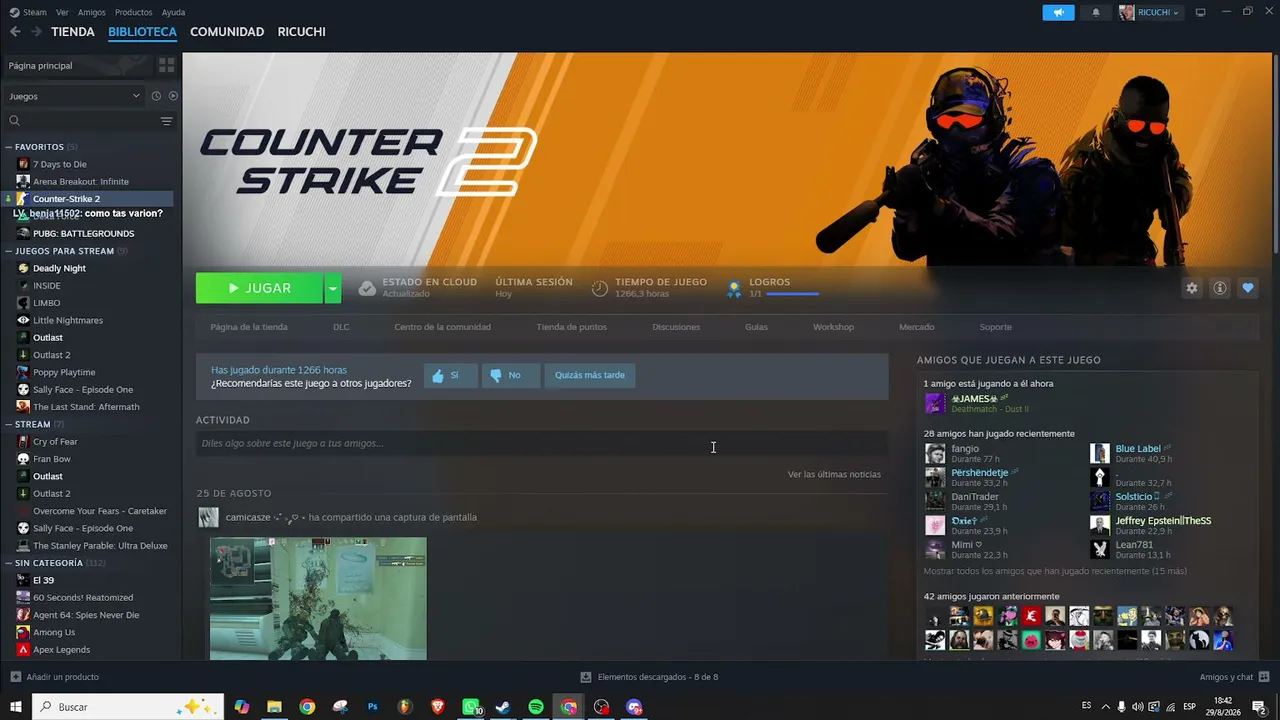Toggle Counter-Strike 2 favorite heart
The image size is (1280, 720).
coord(1248,288)
